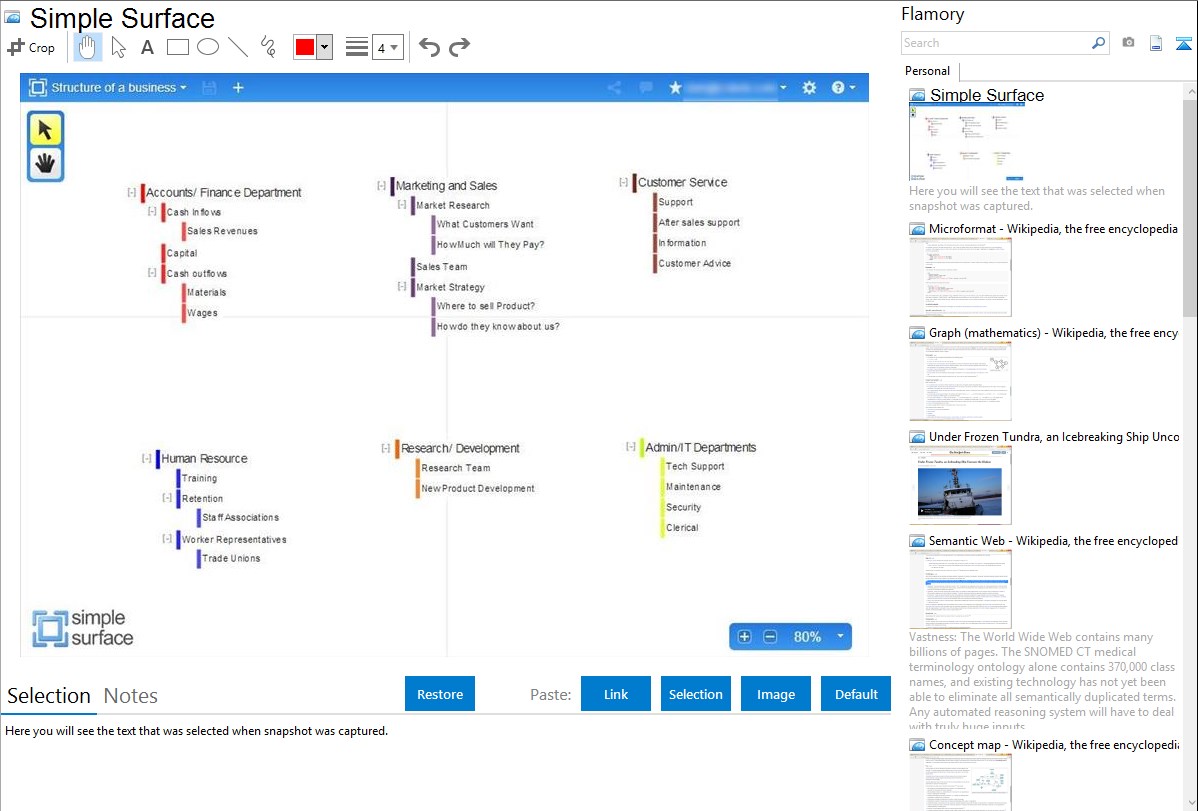Click the Restore button
Image resolution: width=1198 pixels, height=811 pixels.
click(x=440, y=694)
